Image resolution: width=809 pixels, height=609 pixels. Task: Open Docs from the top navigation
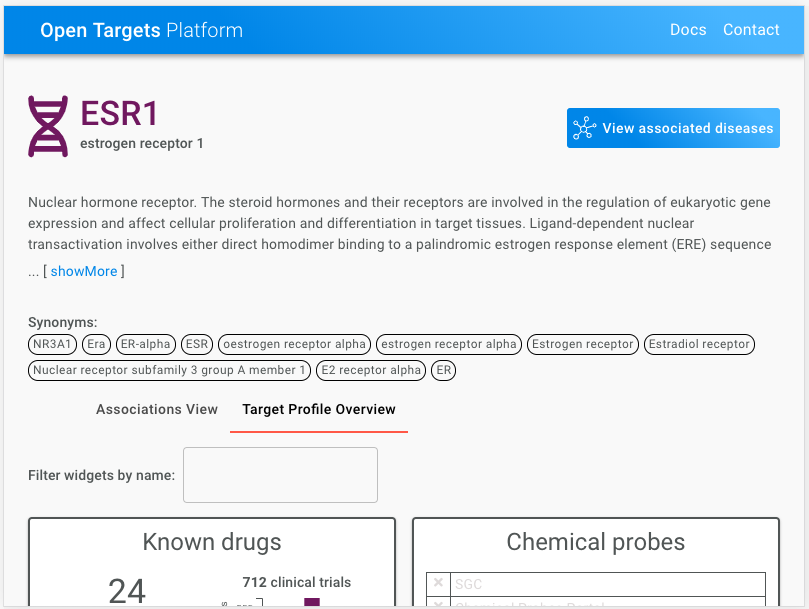(x=688, y=30)
